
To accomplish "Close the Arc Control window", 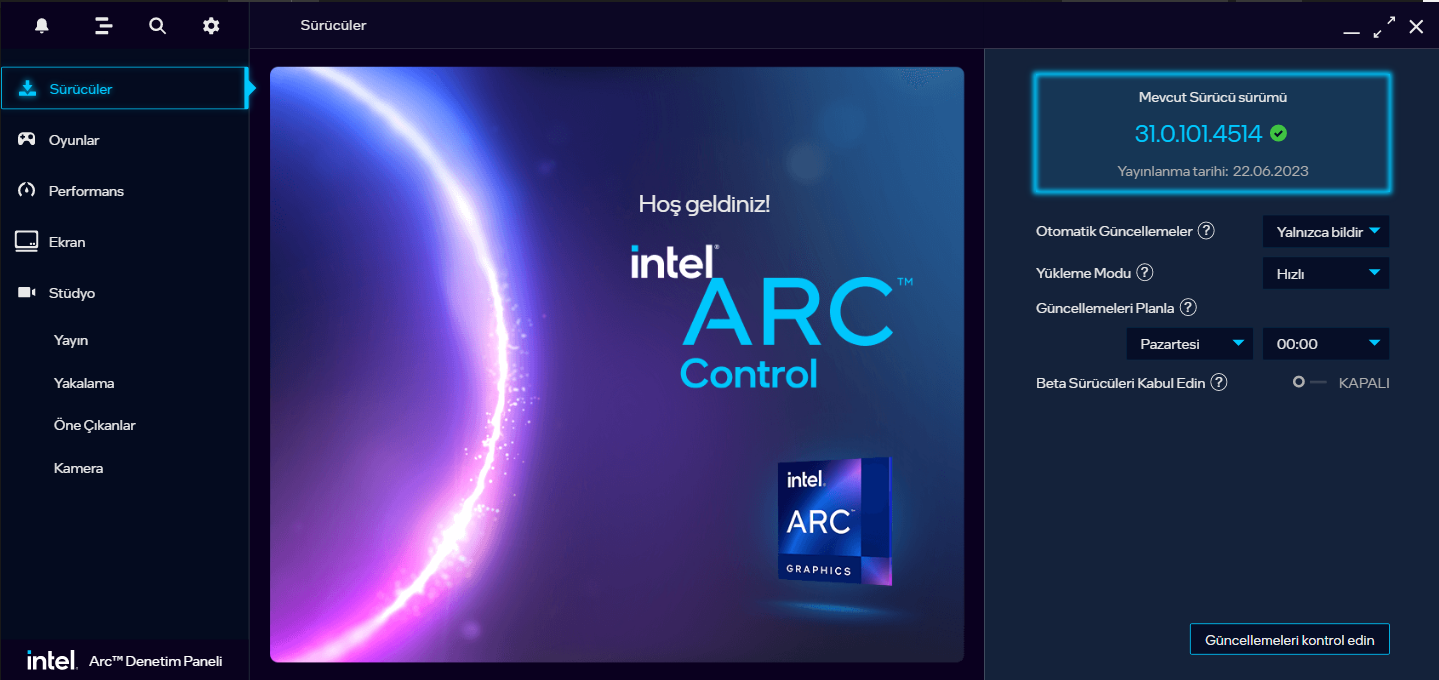I will point(1416,27).
